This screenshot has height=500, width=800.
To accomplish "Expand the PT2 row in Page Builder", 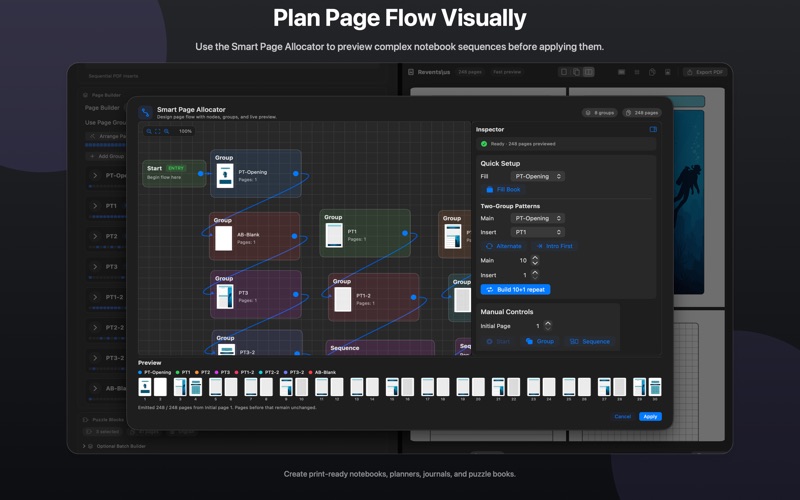I will pos(95,236).
